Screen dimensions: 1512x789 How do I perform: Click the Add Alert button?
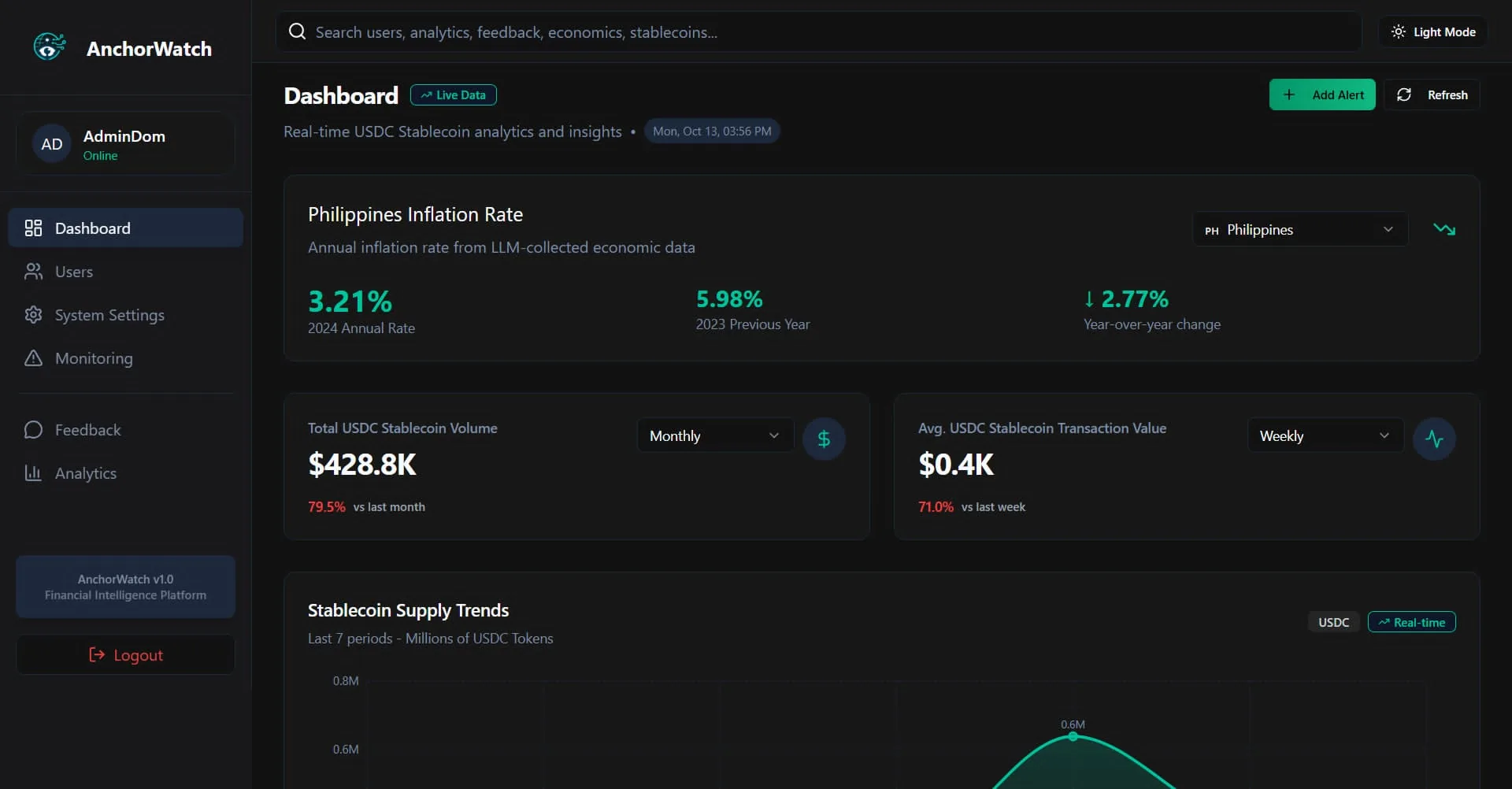pos(1322,94)
